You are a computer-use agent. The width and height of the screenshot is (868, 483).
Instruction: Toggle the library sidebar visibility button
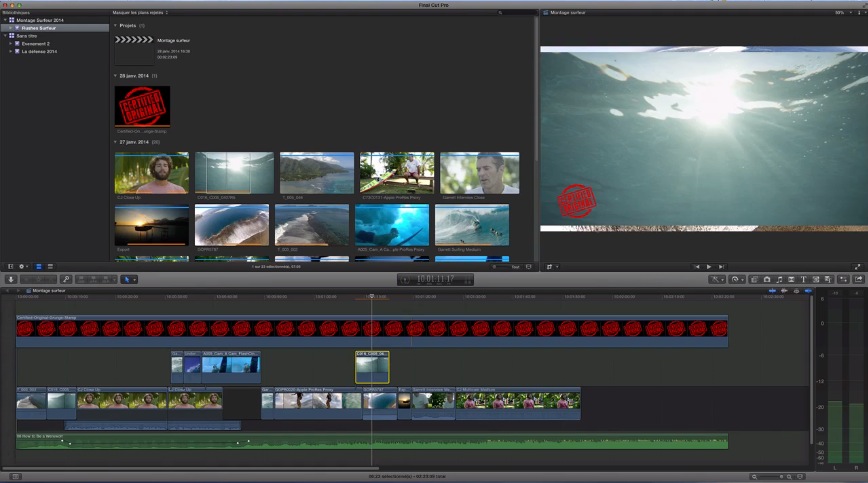pos(10,267)
